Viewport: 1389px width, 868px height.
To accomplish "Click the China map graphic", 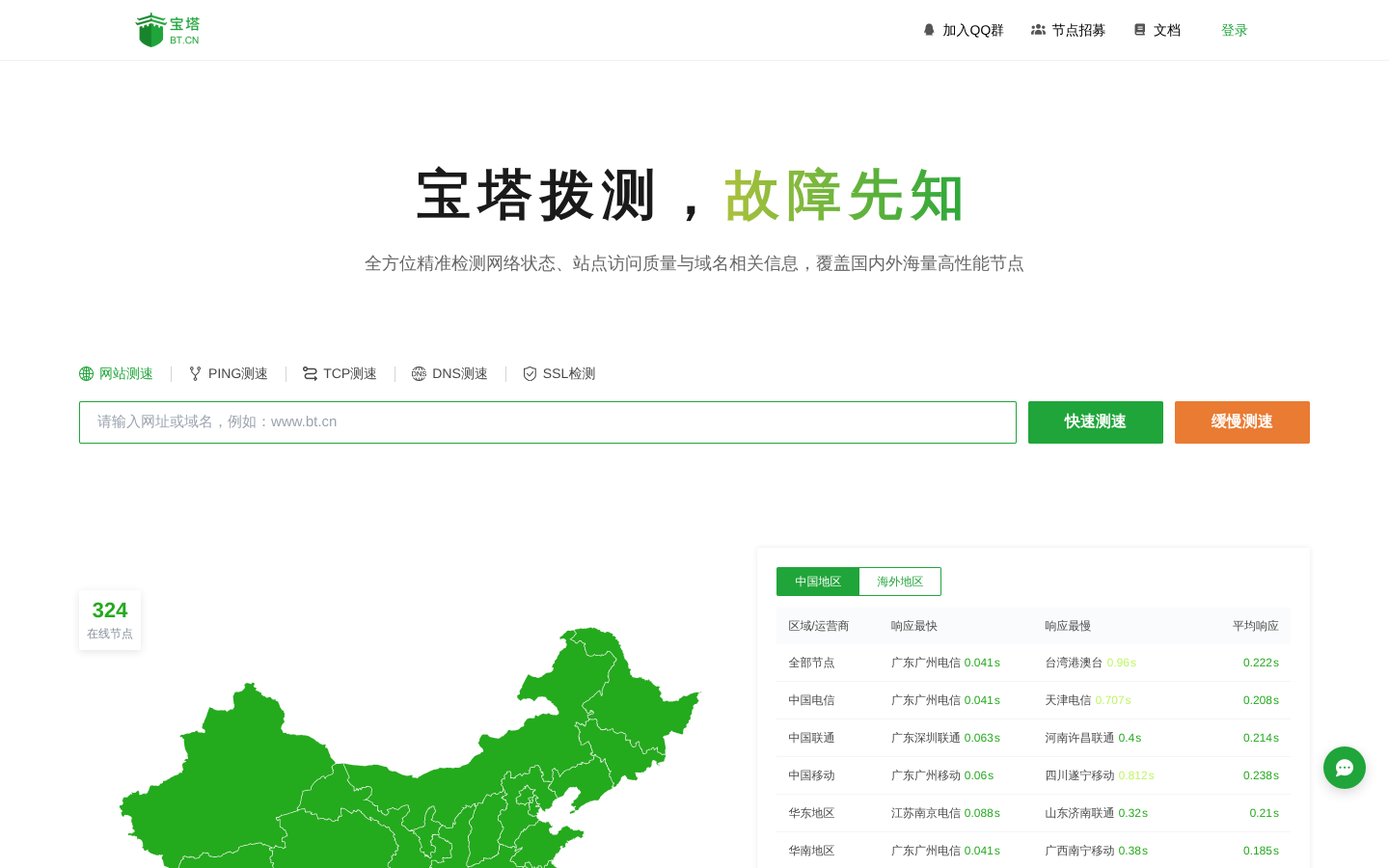I will pyautogui.click(x=410, y=747).
